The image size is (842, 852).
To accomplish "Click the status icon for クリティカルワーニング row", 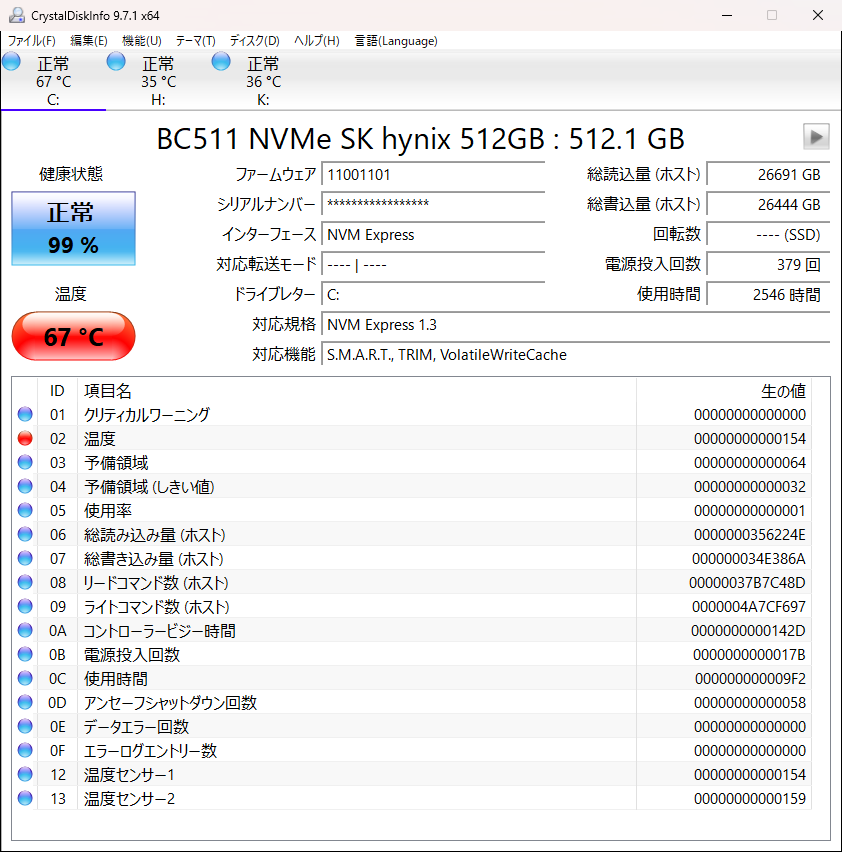I will (x=25, y=414).
